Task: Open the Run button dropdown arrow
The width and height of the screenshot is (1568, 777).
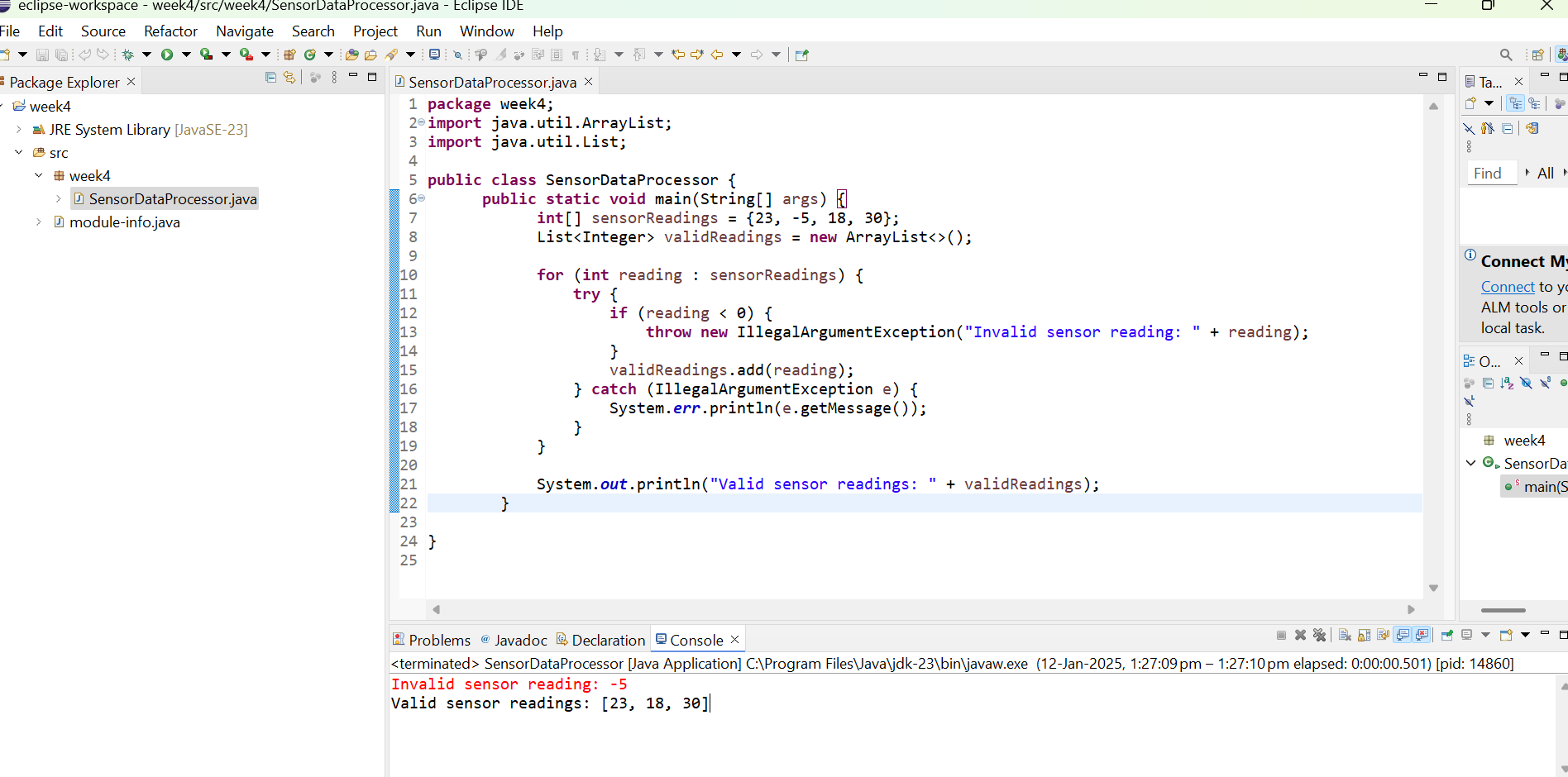Action: [186, 55]
